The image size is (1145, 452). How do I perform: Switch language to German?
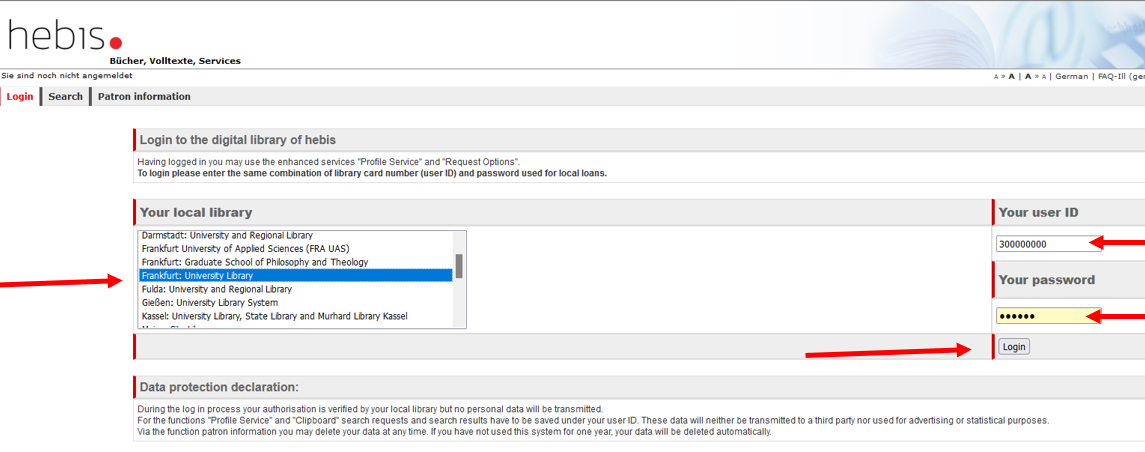coord(1071,76)
